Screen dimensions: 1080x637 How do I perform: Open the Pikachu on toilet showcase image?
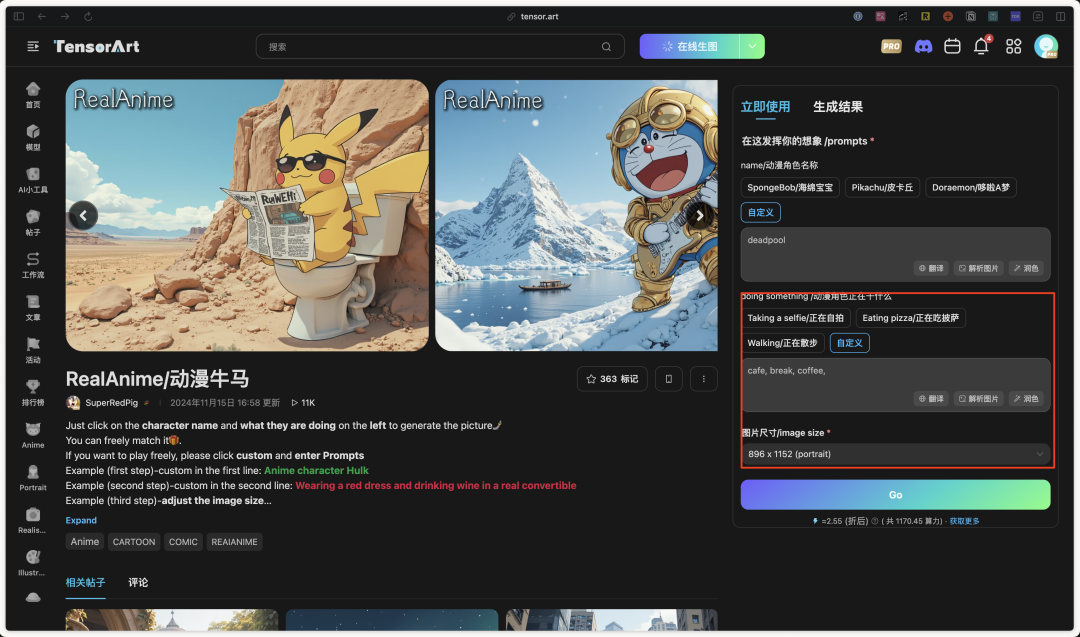click(247, 215)
